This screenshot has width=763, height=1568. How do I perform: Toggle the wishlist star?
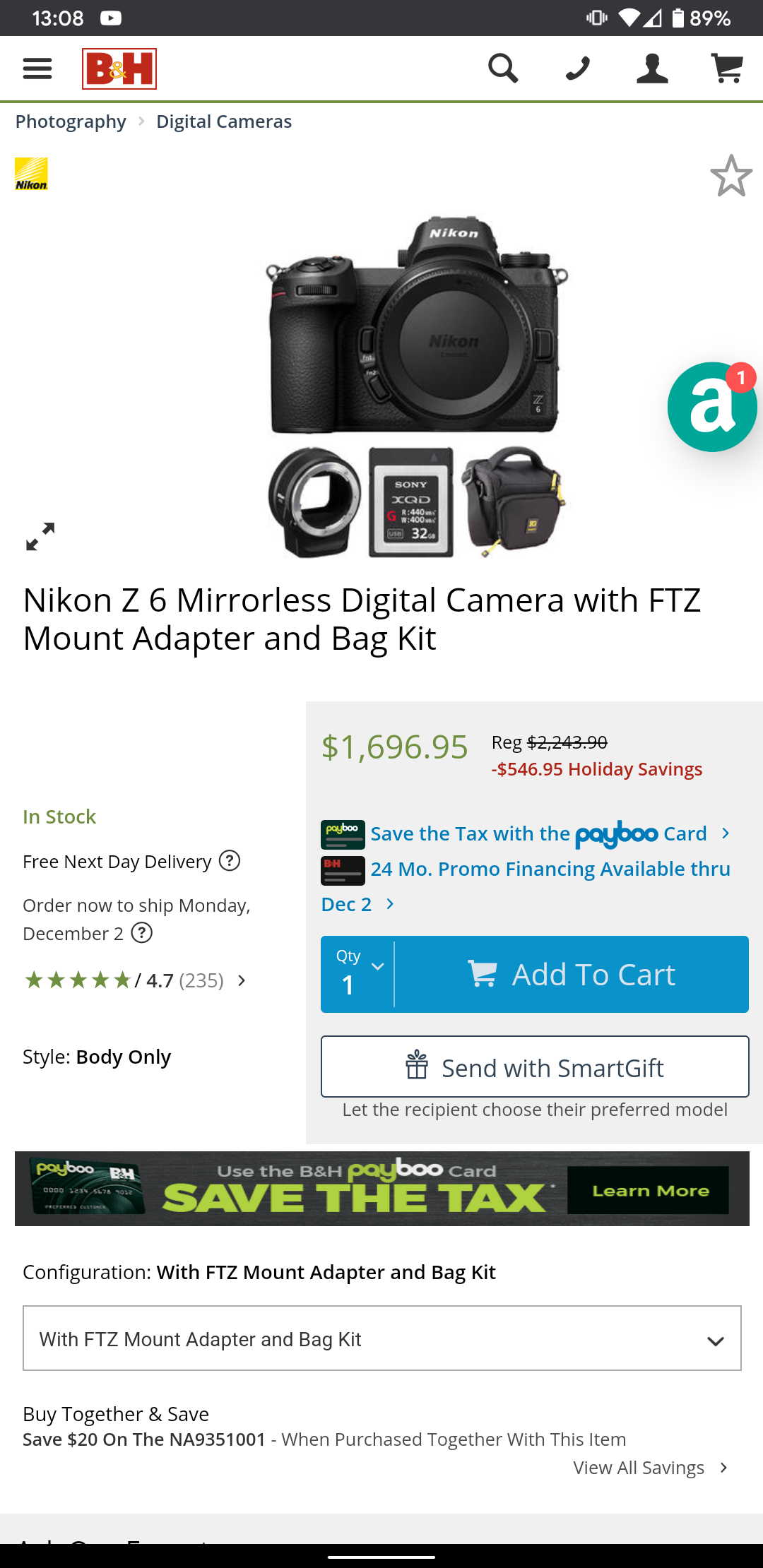coord(731,176)
